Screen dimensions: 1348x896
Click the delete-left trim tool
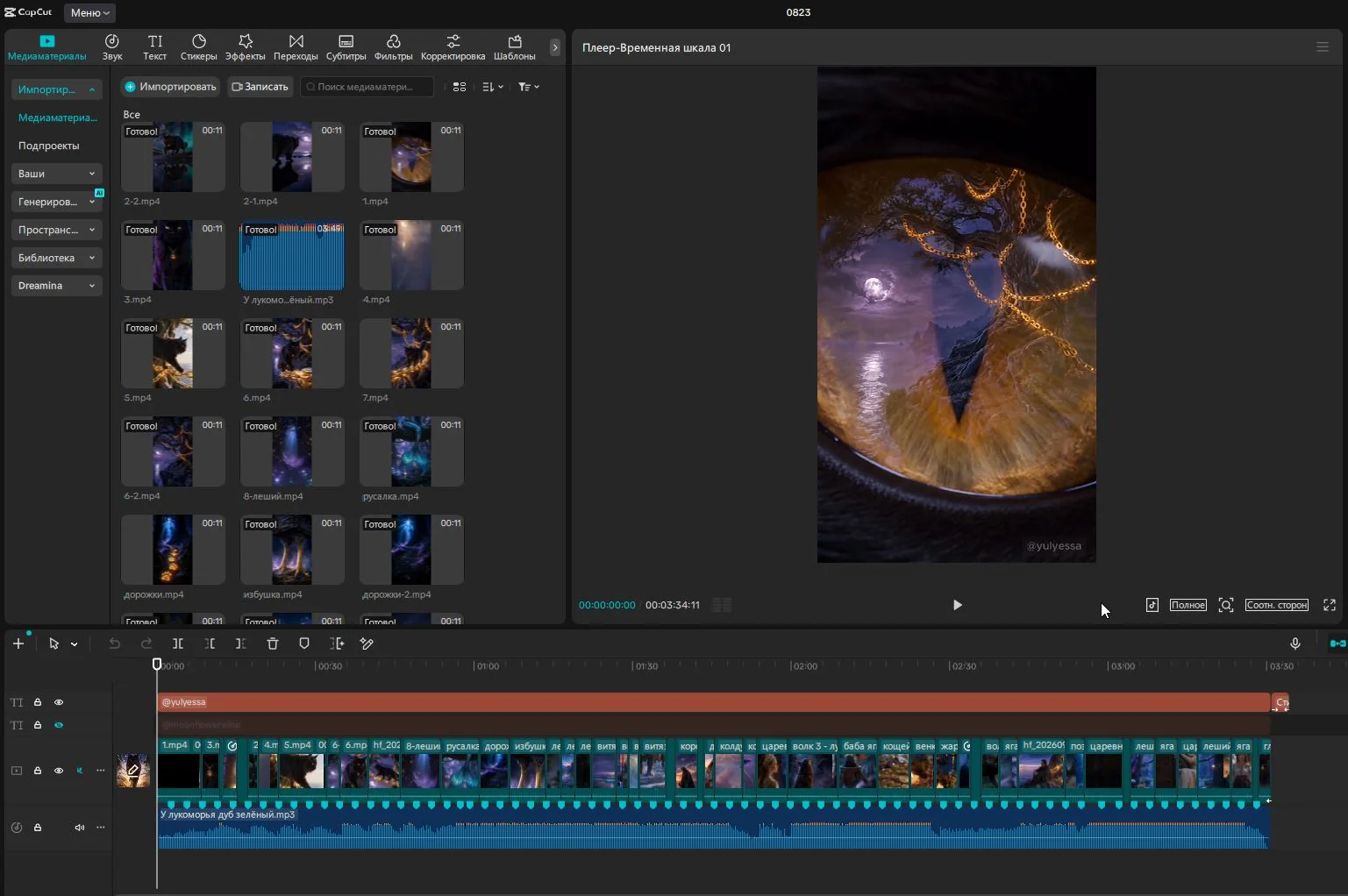pyautogui.click(x=210, y=644)
